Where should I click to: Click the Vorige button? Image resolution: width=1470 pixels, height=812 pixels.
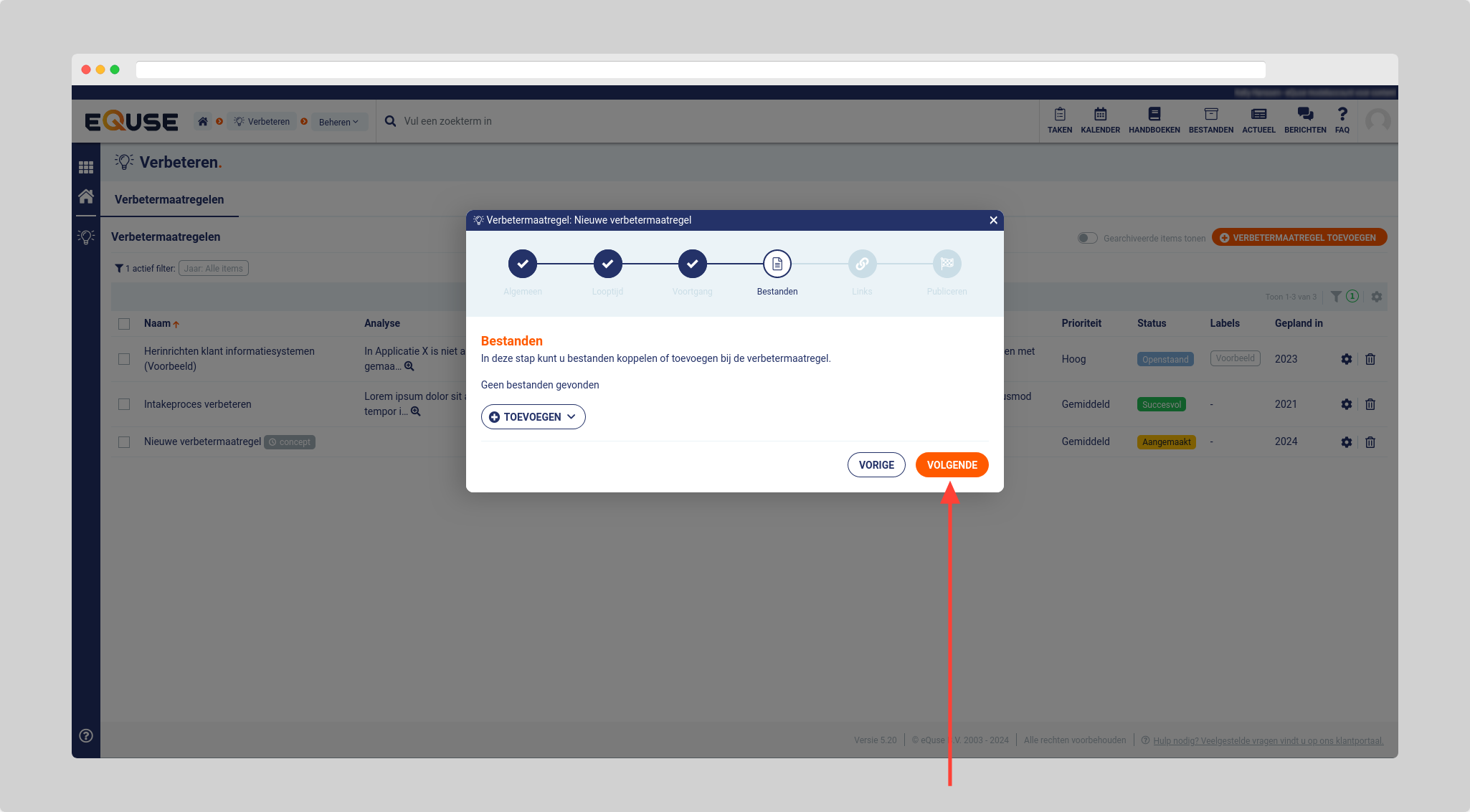coord(876,465)
